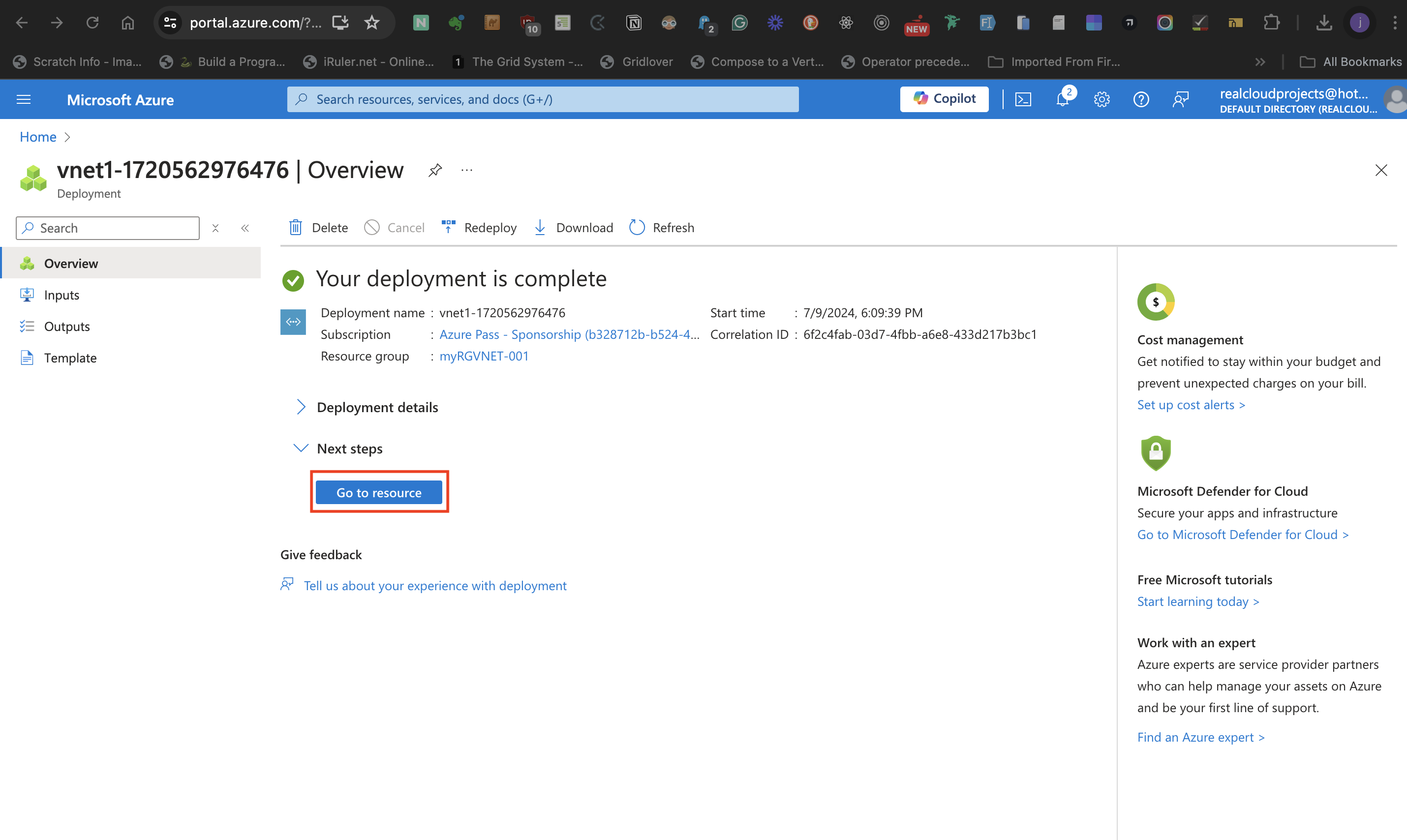Click the help question mark icon
The width and height of the screenshot is (1407, 840).
pyautogui.click(x=1141, y=100)
